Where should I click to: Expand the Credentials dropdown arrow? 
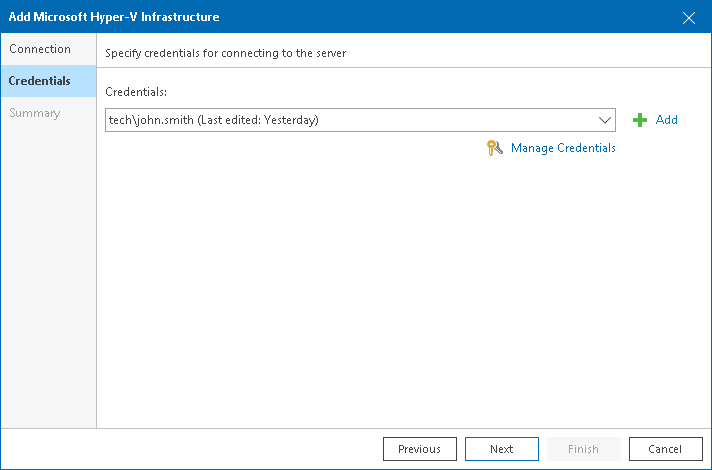click(604, 120)
